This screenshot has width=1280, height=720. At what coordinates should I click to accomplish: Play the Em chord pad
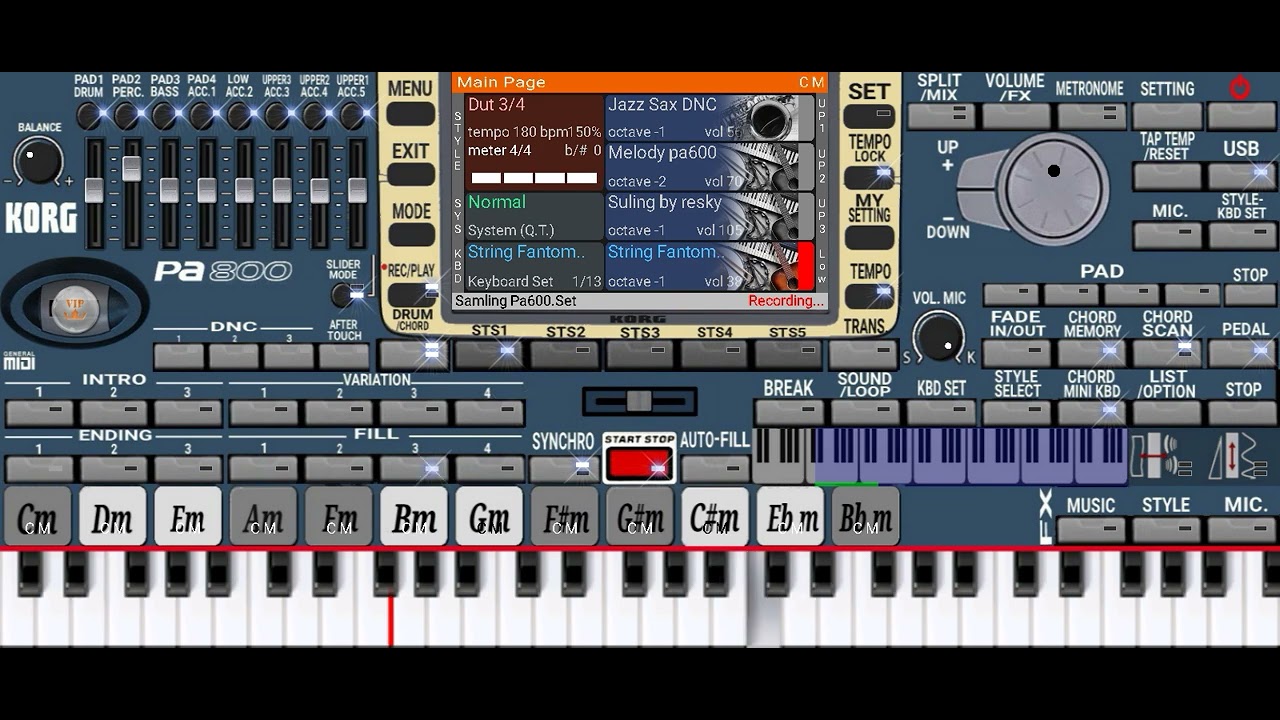(x=188, y=516)
